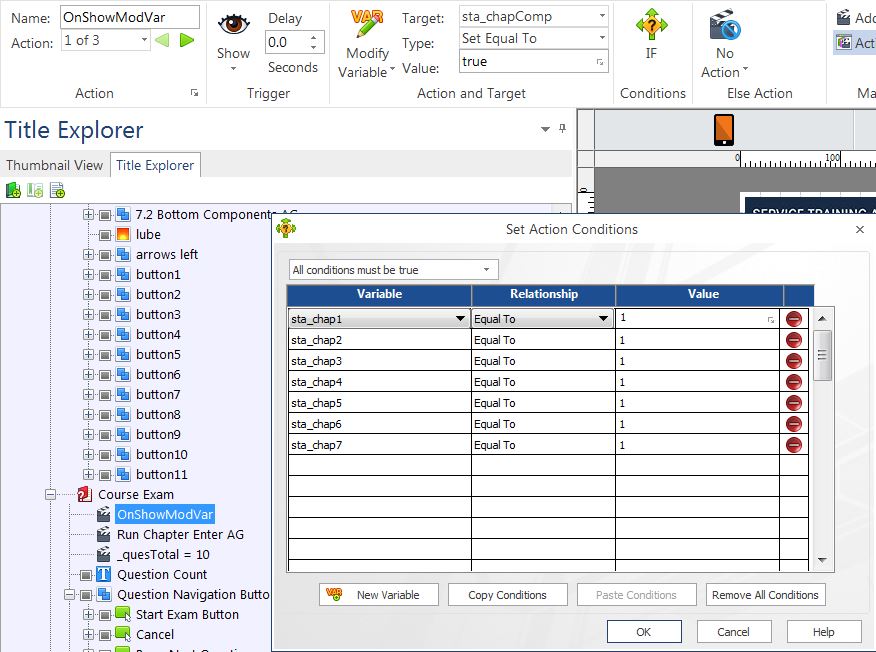
Task: Click the Start Exam Button icon
Action: [123, 615]
